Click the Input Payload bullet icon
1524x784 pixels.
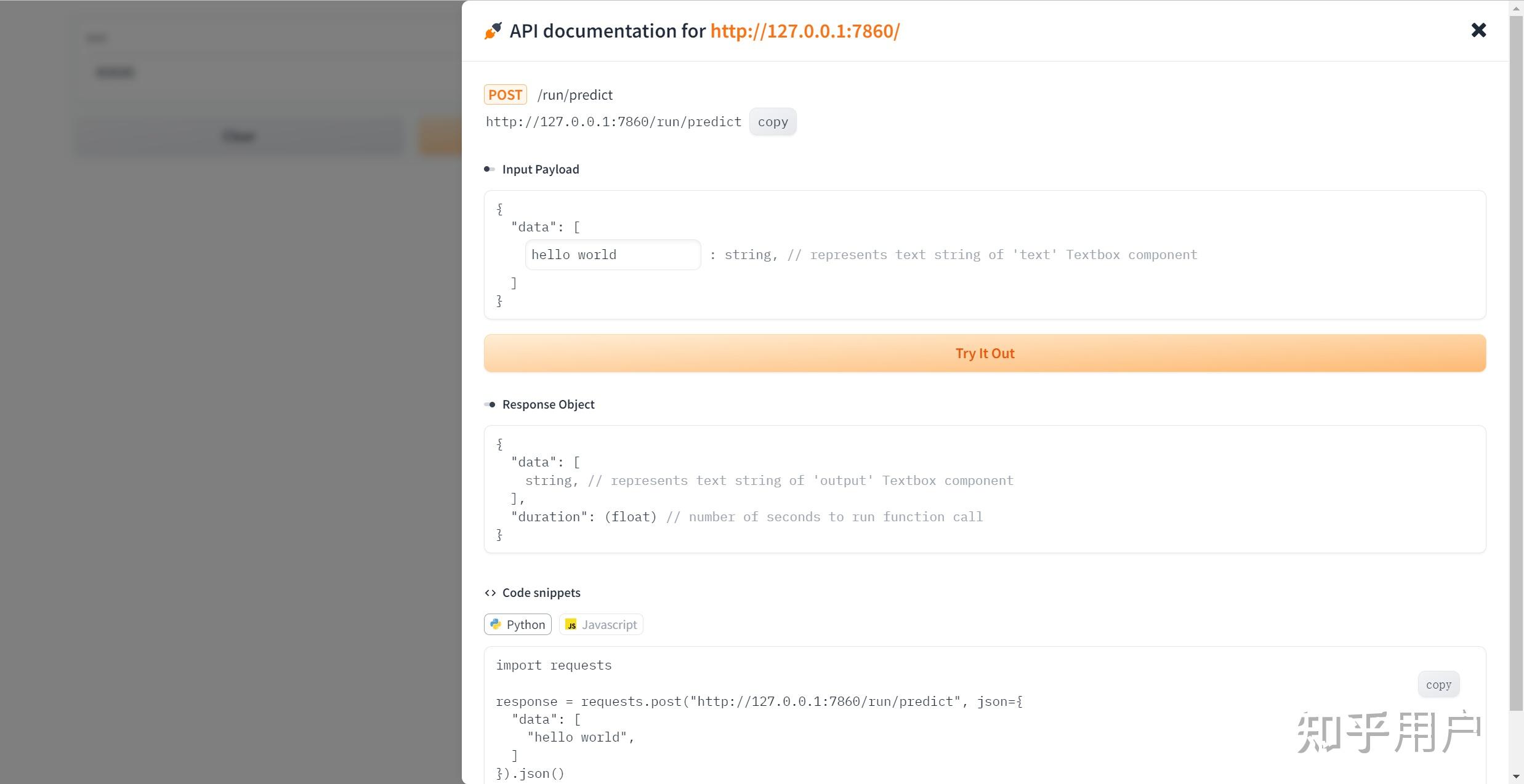(x=490, y=169)
